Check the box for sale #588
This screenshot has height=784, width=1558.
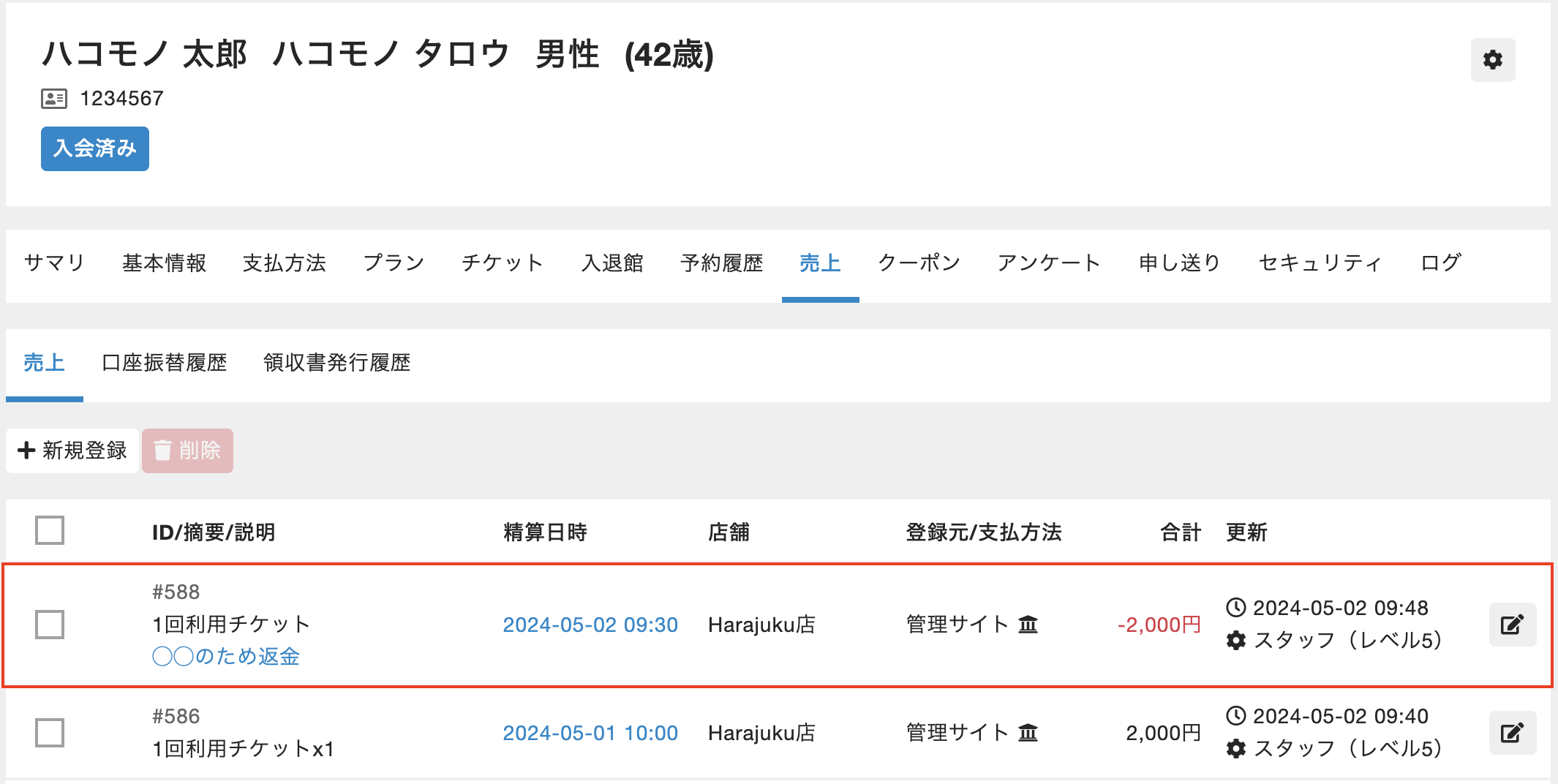(50, 625)
